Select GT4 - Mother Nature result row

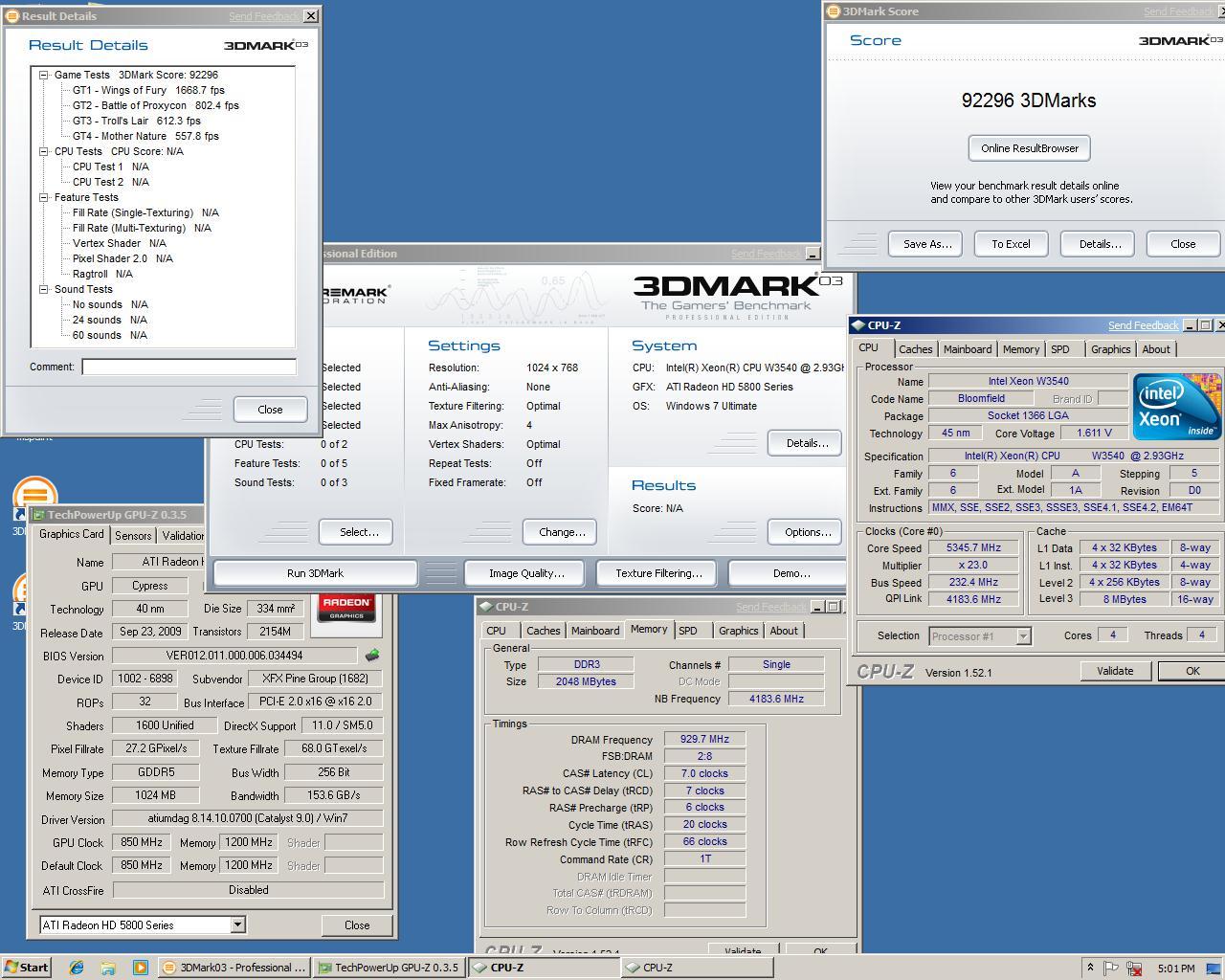[145, 136]
